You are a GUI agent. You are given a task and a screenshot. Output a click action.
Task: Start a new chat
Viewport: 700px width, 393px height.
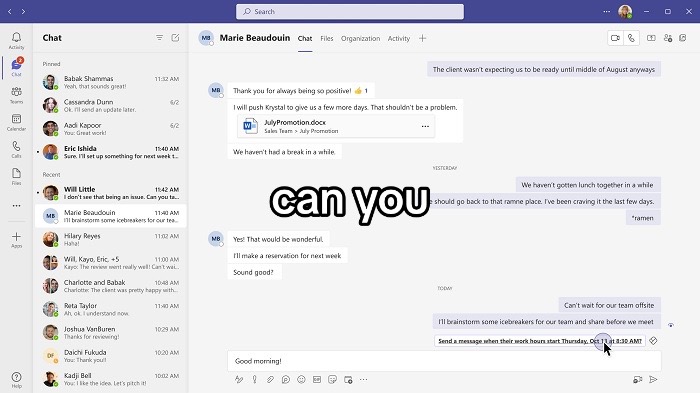point(175,38)
